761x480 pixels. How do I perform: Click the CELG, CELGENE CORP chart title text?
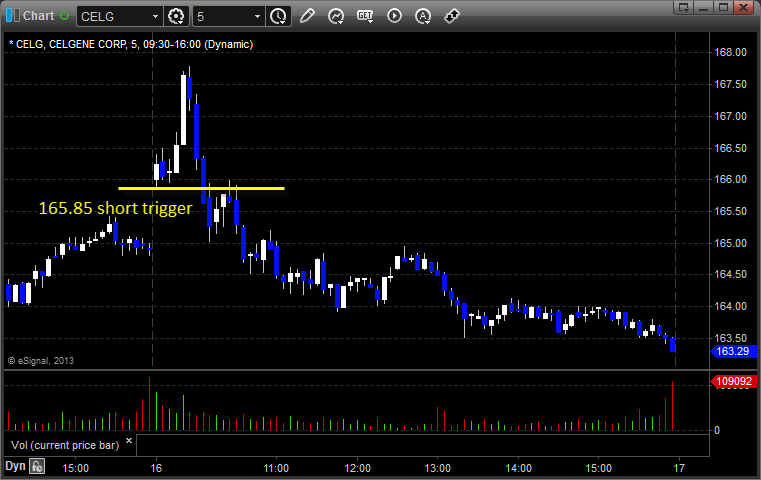pyautogui.click(x=131, y=44)
